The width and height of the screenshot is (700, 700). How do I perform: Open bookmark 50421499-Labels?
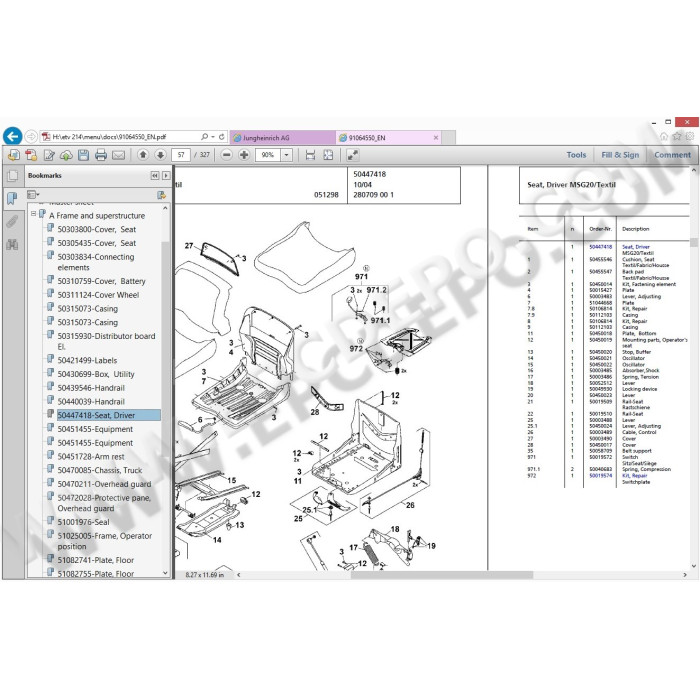87,360
